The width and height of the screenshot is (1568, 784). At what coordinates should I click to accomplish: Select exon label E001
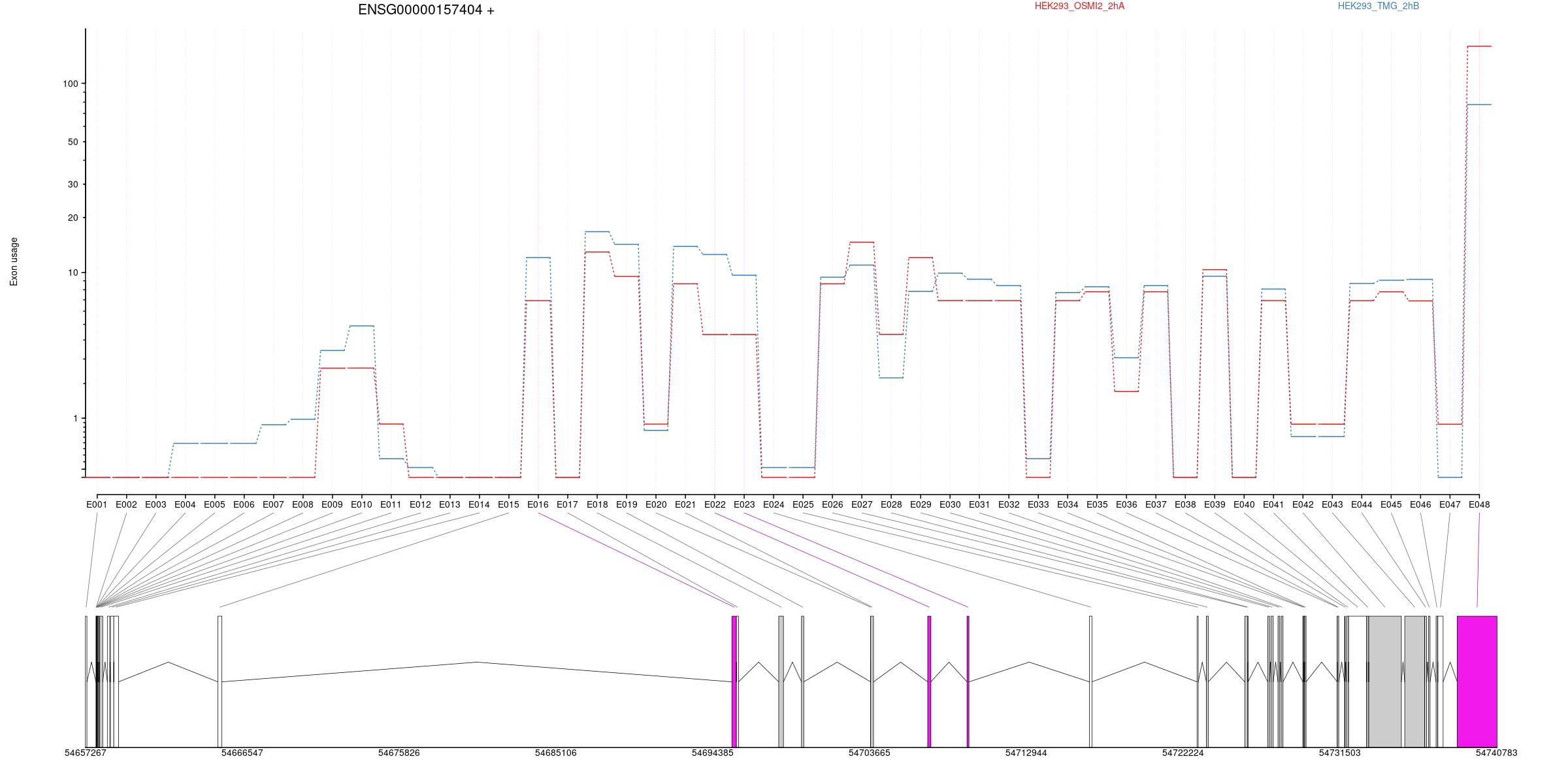[97, 504]
